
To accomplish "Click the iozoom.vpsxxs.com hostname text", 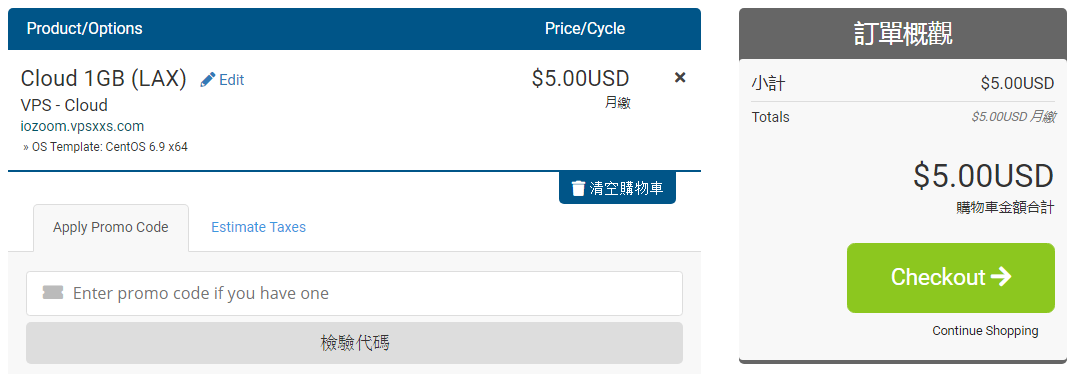I will click(x=82, y=126).
